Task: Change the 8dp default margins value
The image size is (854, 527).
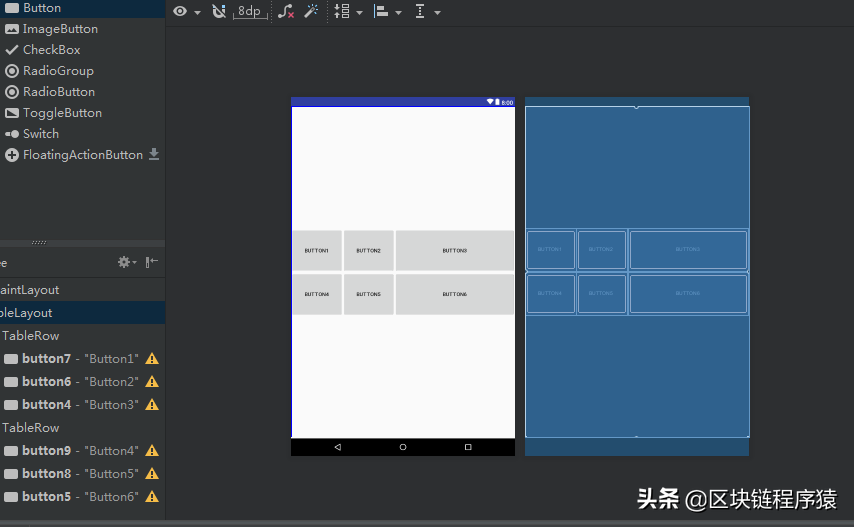Action: [x=250, y=11]
